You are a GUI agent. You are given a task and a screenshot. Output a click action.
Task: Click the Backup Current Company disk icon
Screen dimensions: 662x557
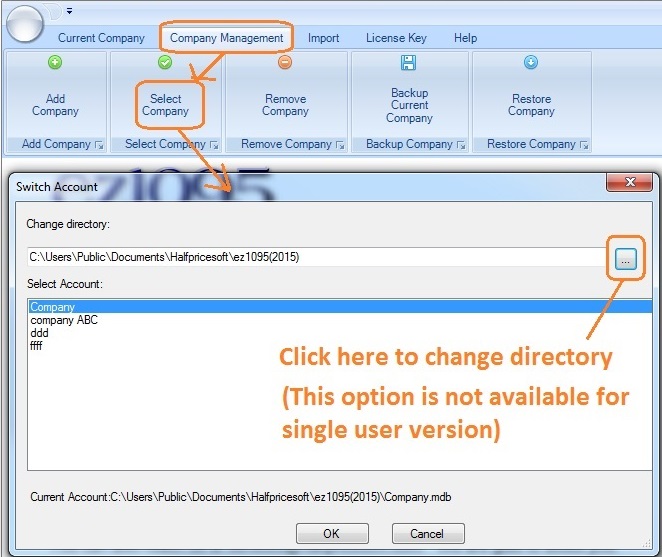pyautogui.click(x=409, y=62)
